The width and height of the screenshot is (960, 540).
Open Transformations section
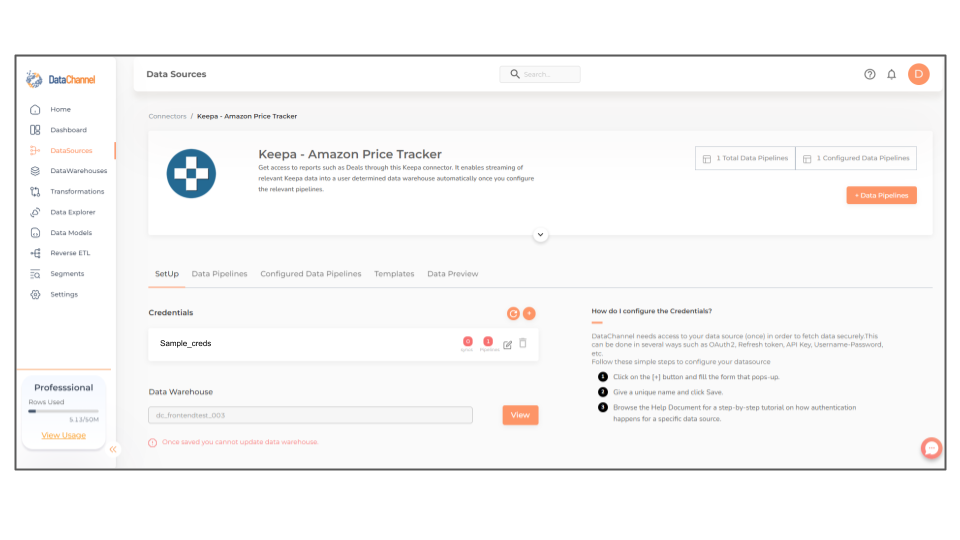click(77, 192)
